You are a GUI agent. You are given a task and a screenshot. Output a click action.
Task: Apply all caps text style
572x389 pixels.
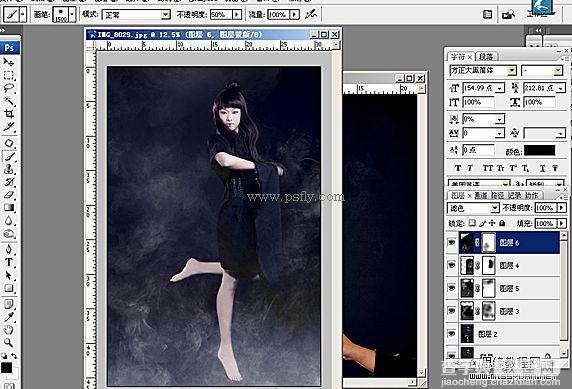(488, 168)
